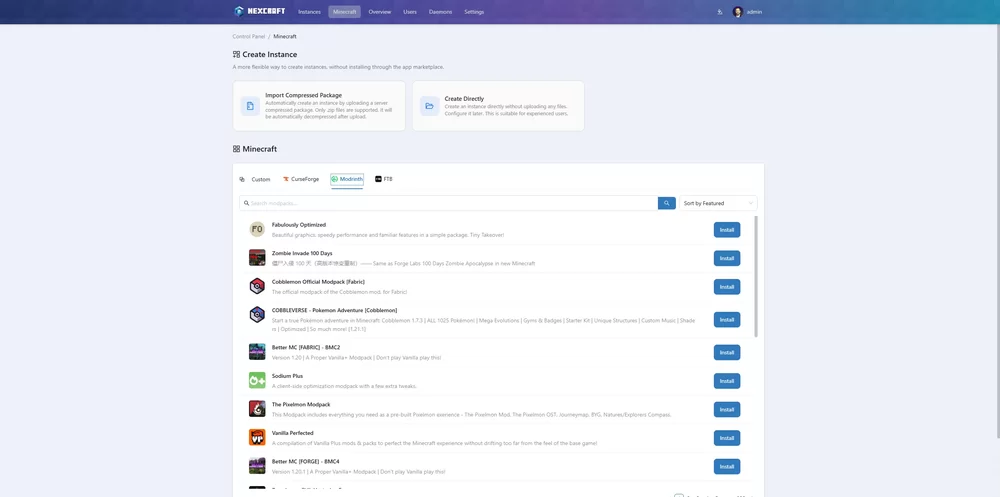Open the admin avatar profile menu
Image resolution: width=1000 pixels, height=497 pixels.
pyautogui.click(x=738, y=11)
